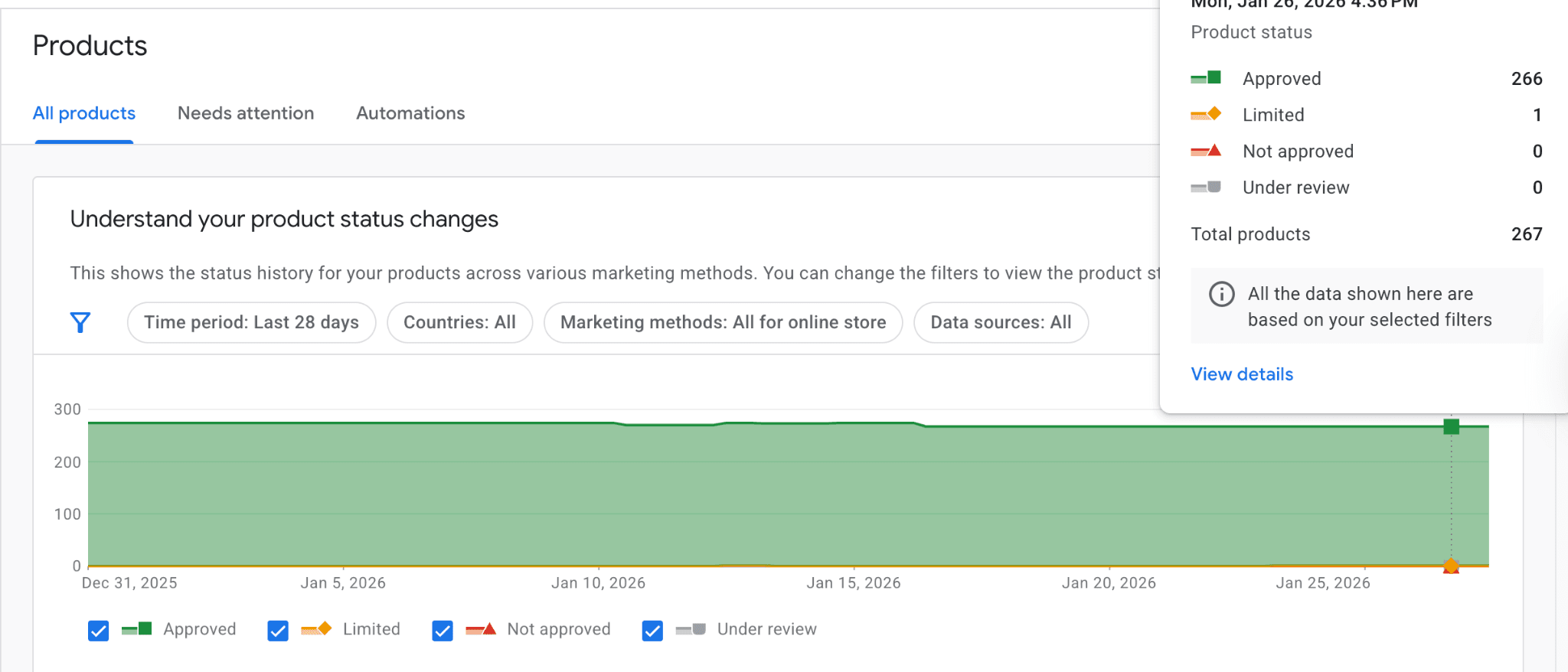The image size is (1568, 672).
Task: Click the gray Under review icon in tooltip
Action: (x=1206, y=188)
